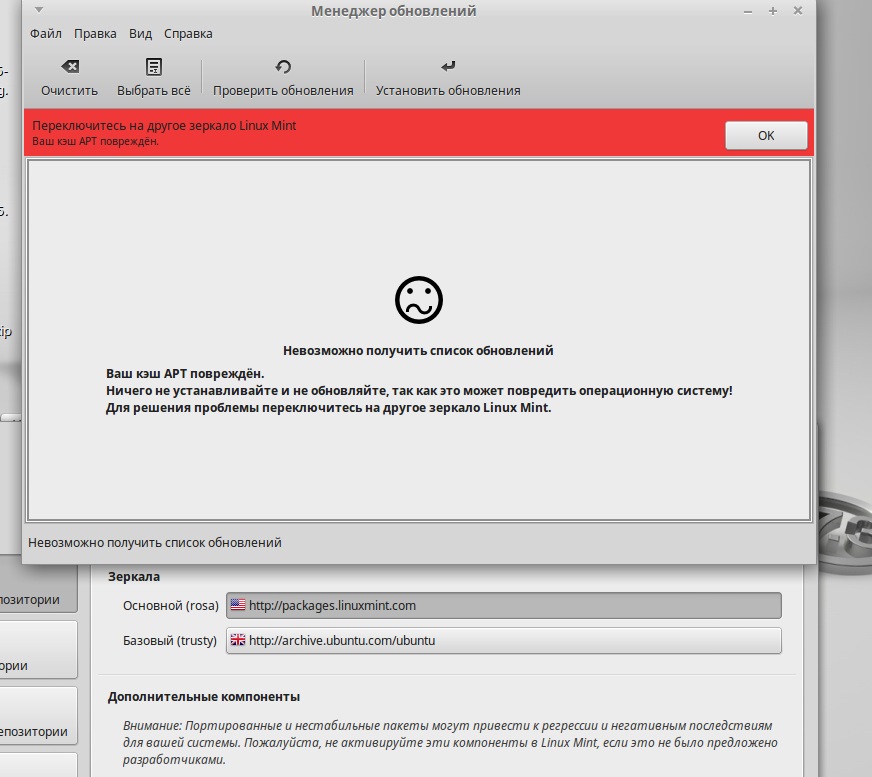This screenshot has height=777, width=872.
Task: Select the Базовый (trusty) mirror field
Action: click(x=504, y=640)
